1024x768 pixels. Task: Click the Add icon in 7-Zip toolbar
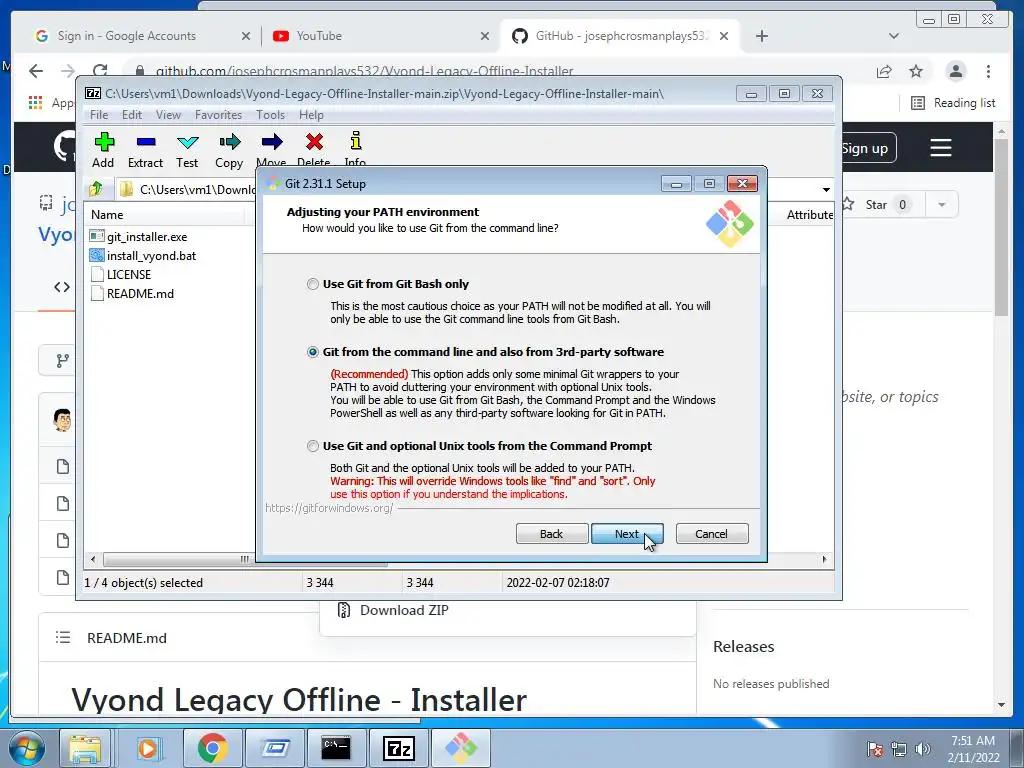(x=104, y=142)
